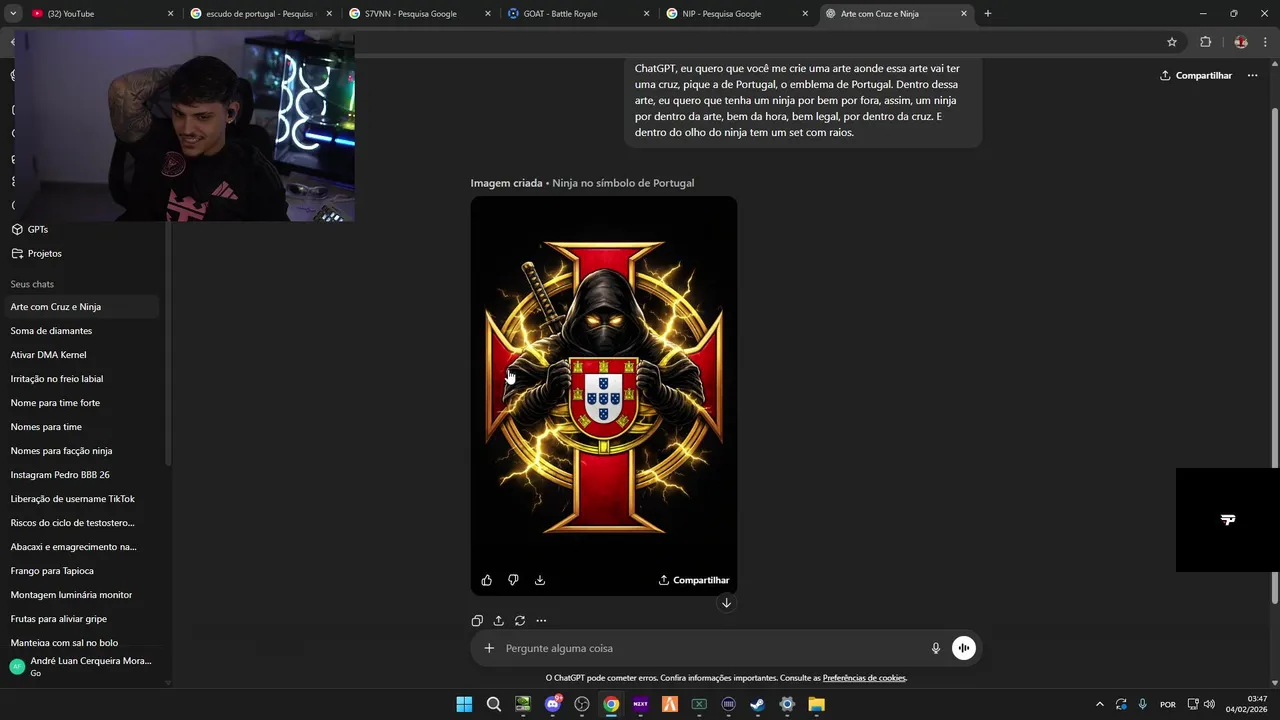Open the André Luan account menu
This screenshot has height=720, width=1280.
pyautogui.click(x=82, y=666)
